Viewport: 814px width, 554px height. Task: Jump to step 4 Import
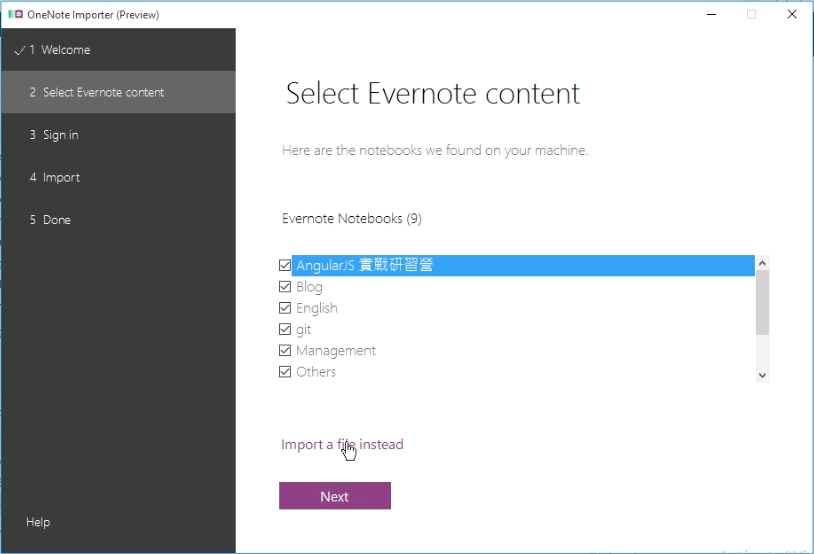pos(118,178)
